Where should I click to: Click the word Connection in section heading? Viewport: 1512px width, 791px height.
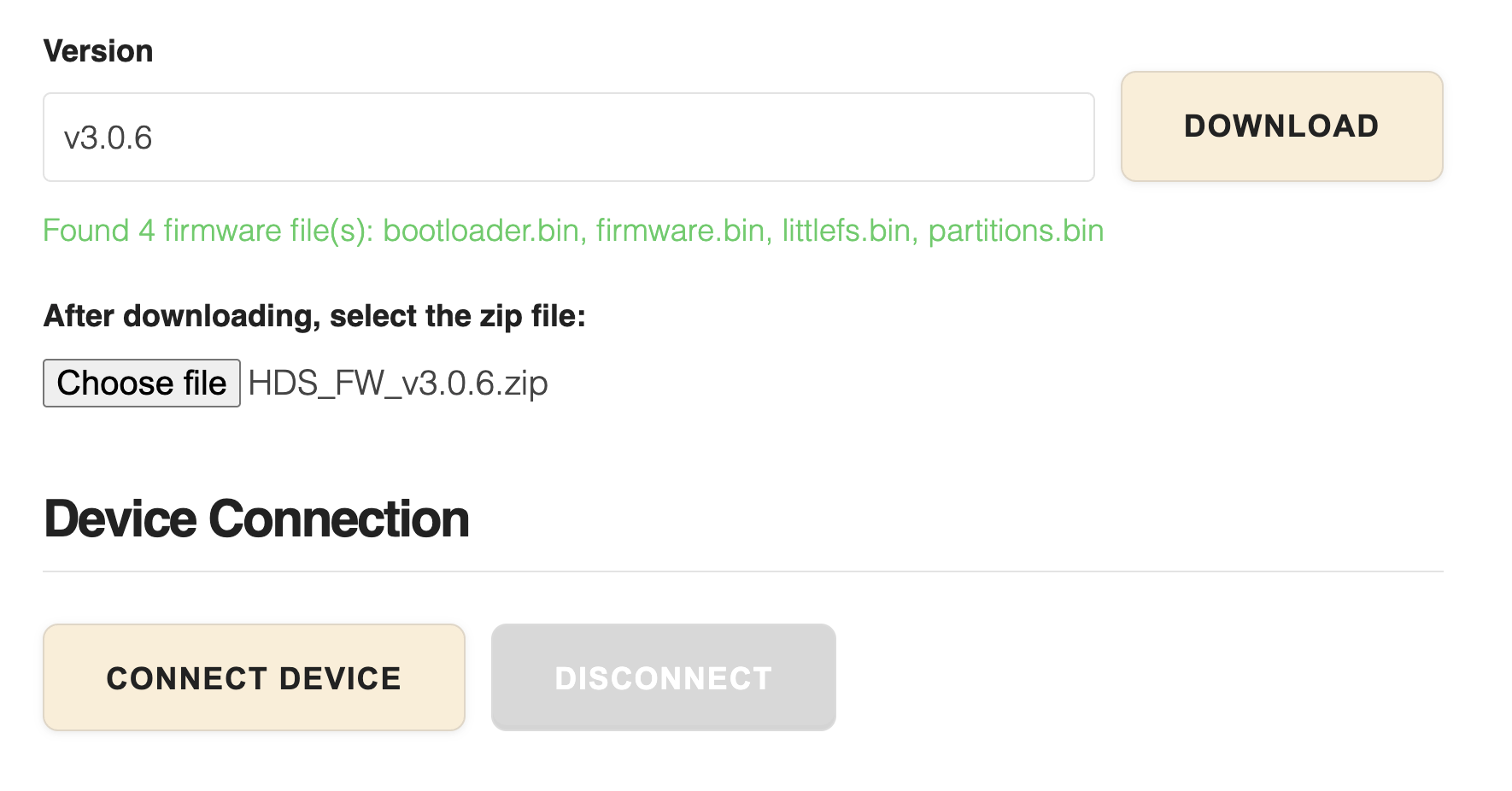click(x=339, y=519)
